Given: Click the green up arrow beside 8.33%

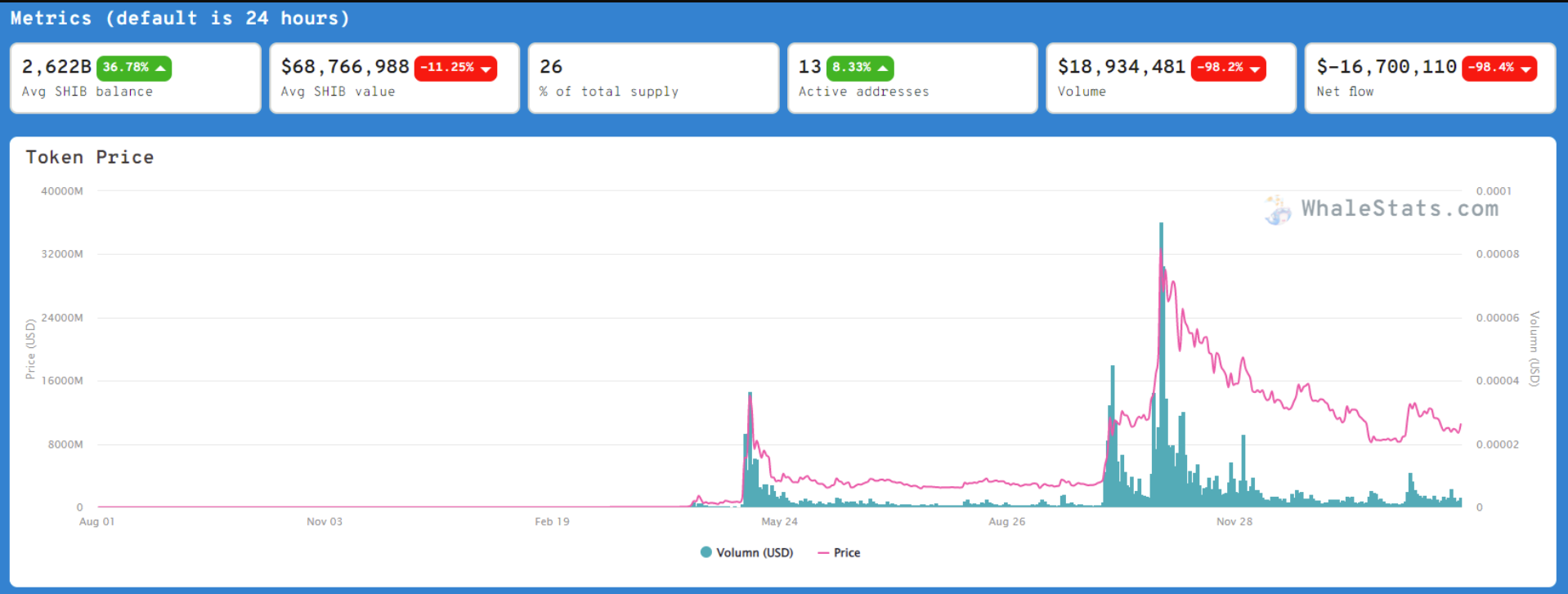Looking at the screenshot, I should point(882,69).
